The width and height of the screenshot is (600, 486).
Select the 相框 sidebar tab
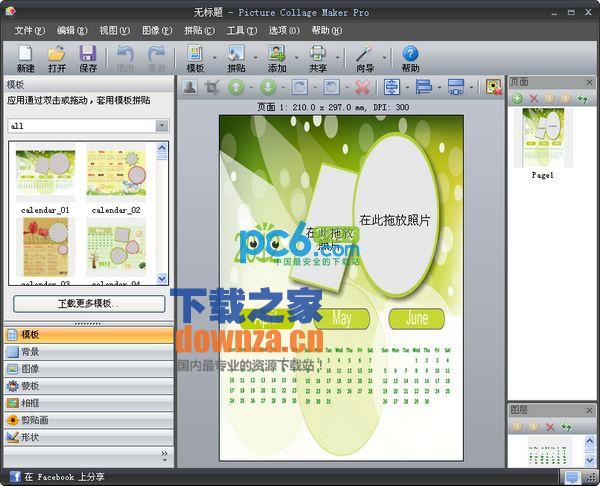pos(89,403)
